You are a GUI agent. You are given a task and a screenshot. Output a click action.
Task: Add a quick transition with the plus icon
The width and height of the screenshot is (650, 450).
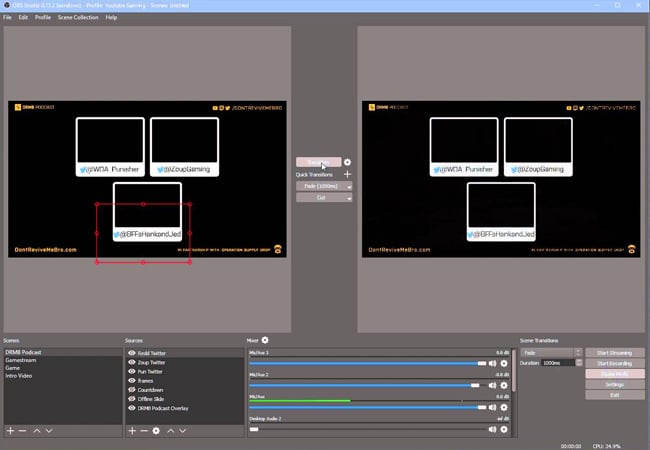[x=347, y=174]
